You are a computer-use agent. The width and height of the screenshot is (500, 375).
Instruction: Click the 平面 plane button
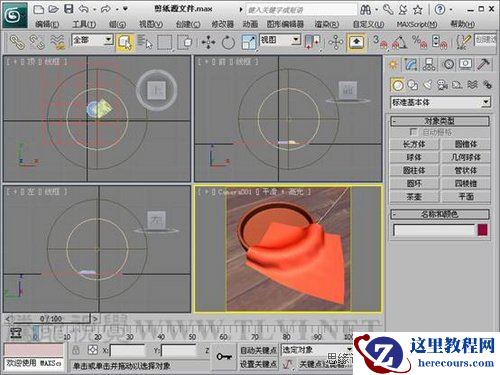[x=466, y=197]
